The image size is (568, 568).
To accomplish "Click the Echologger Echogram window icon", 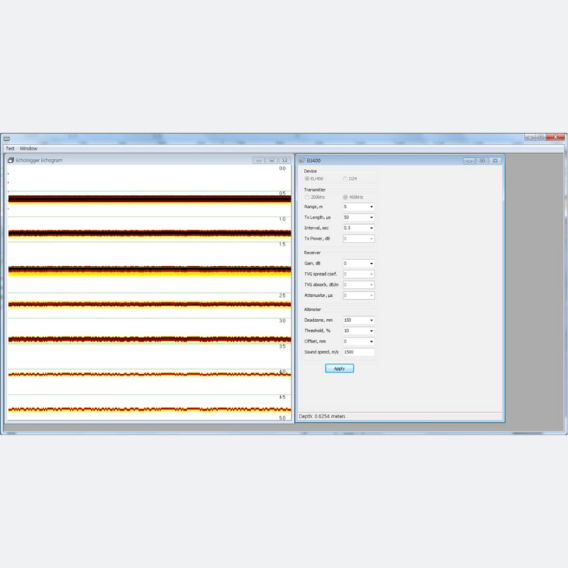I will [11, 160].
